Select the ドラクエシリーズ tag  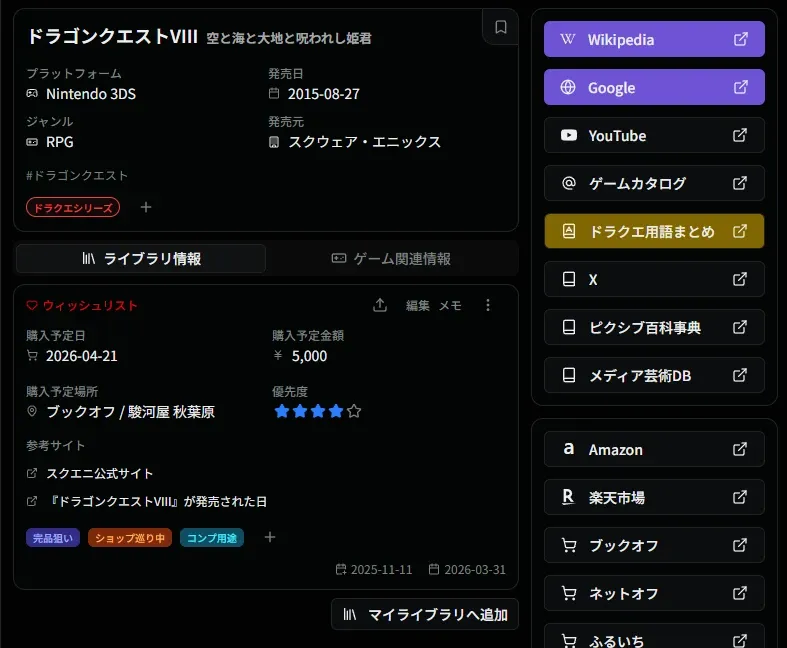tap(73, 207)
